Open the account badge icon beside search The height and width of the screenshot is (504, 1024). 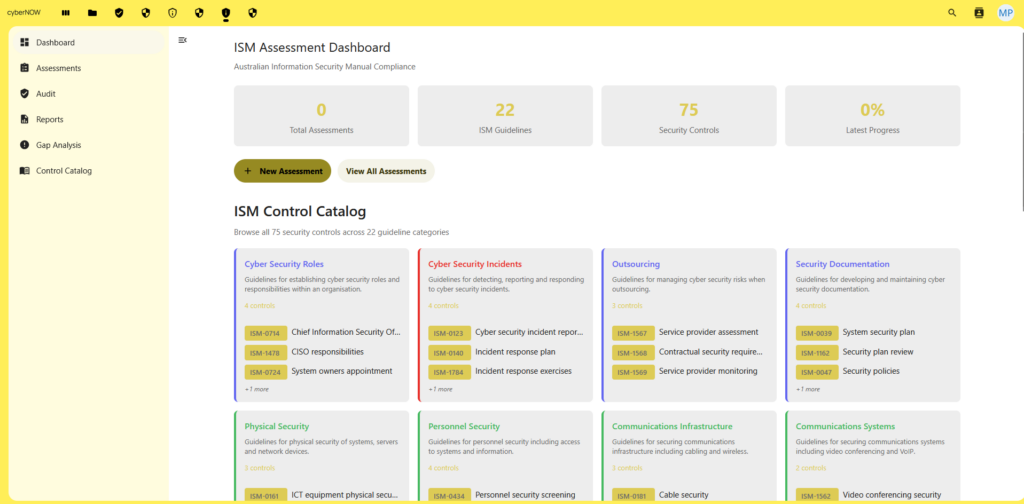click(979, 13)
